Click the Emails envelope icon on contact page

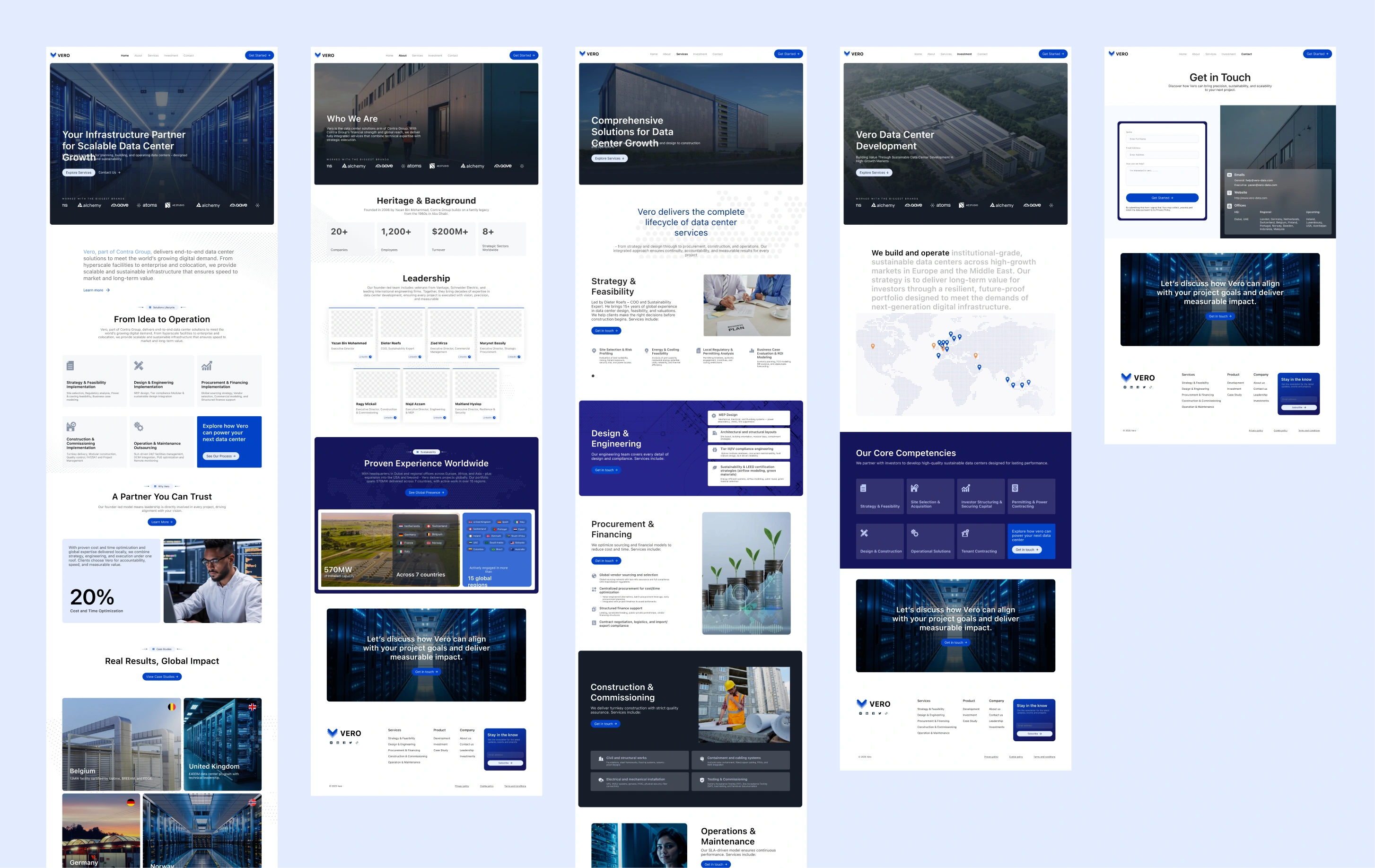click(1229, 175)
